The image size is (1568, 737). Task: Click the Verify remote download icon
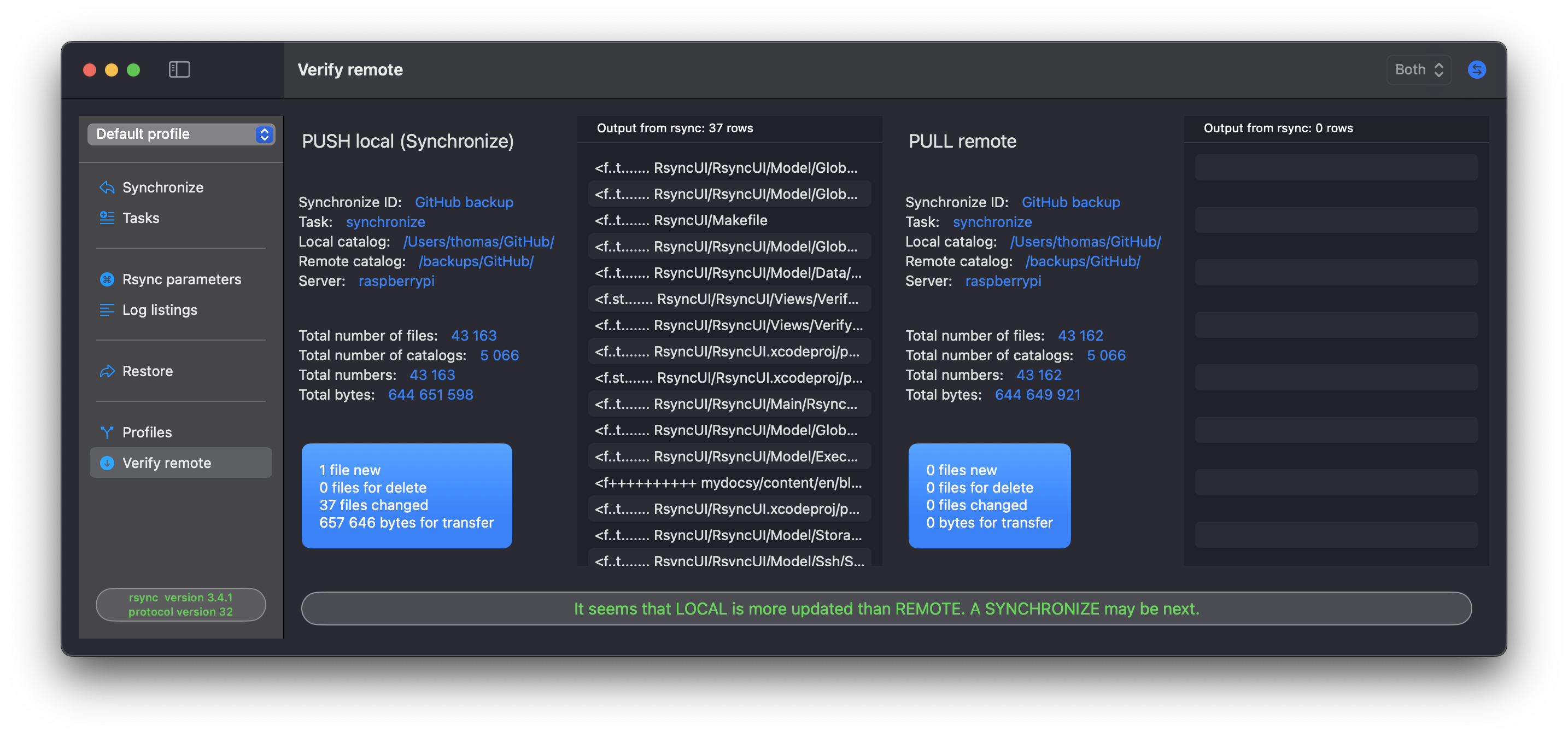(x=107, y=463)
